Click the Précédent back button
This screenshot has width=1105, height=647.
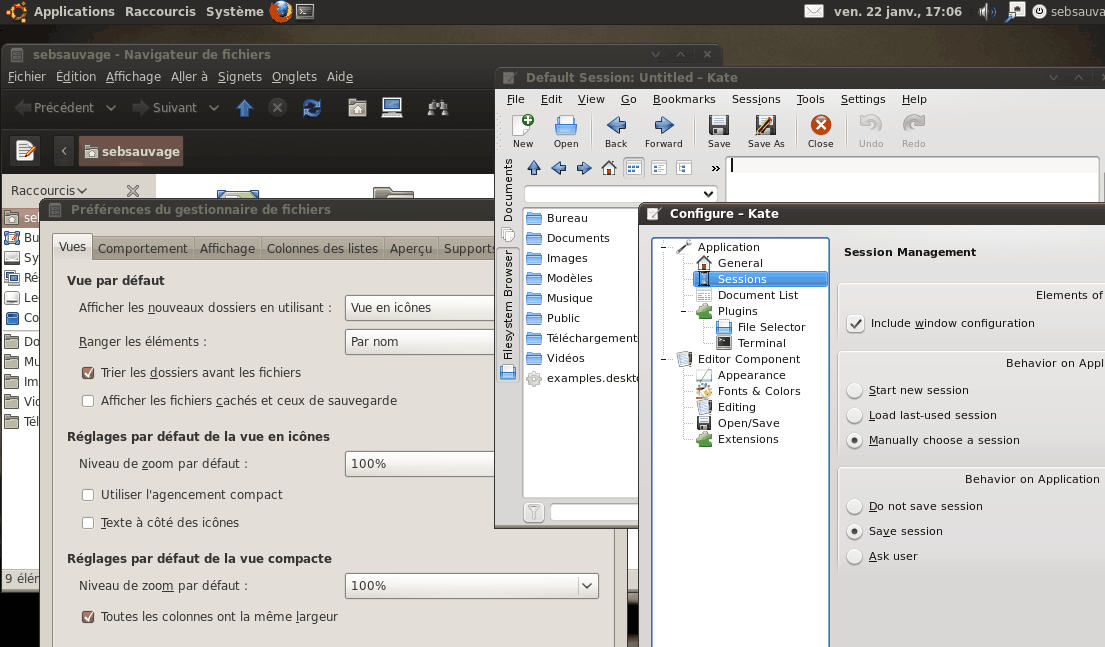(54, 108)
